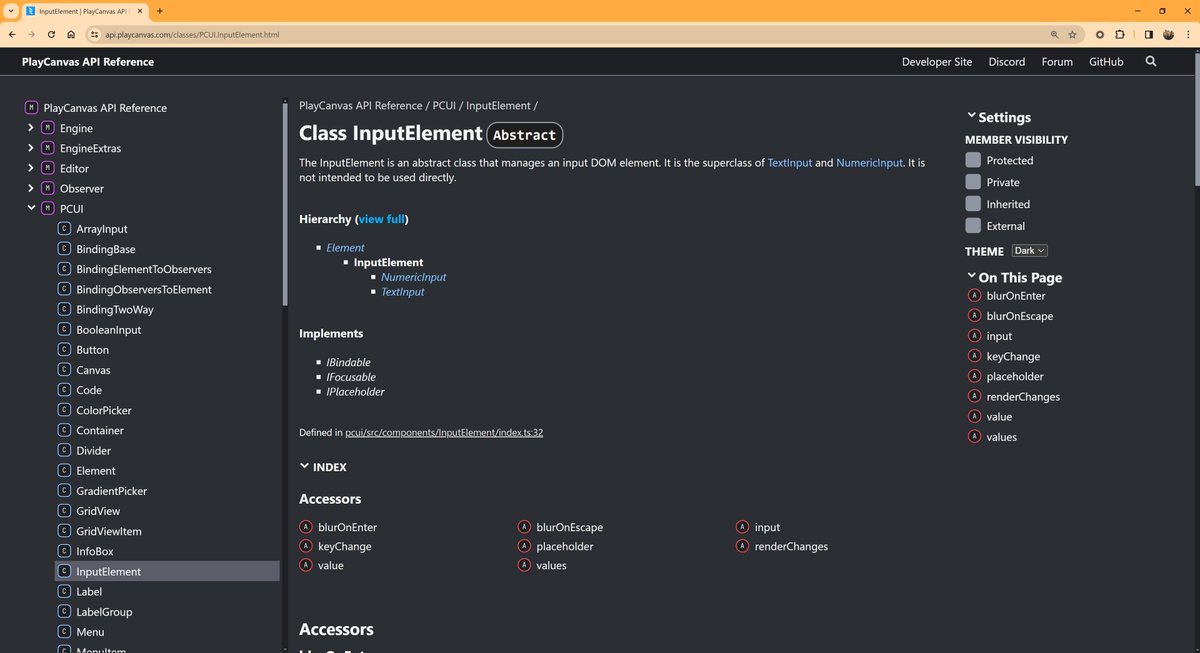Jump to input in On This Page
1200x653 pixels.
[x=999, y=336]
